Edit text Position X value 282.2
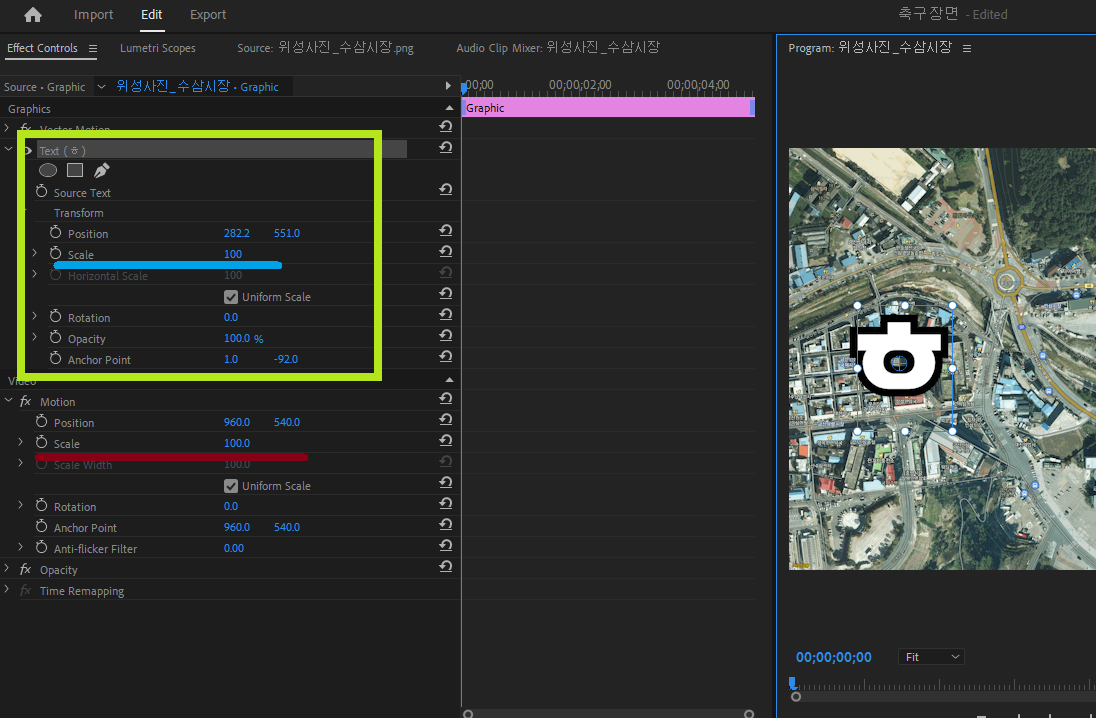Image resolution: width=1096 pixels, height=718 pixels. [x=236, y=233]
